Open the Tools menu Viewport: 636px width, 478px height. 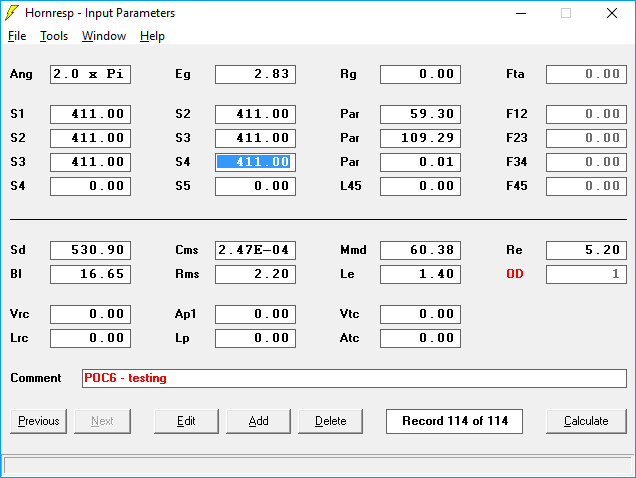pos(54,36)
